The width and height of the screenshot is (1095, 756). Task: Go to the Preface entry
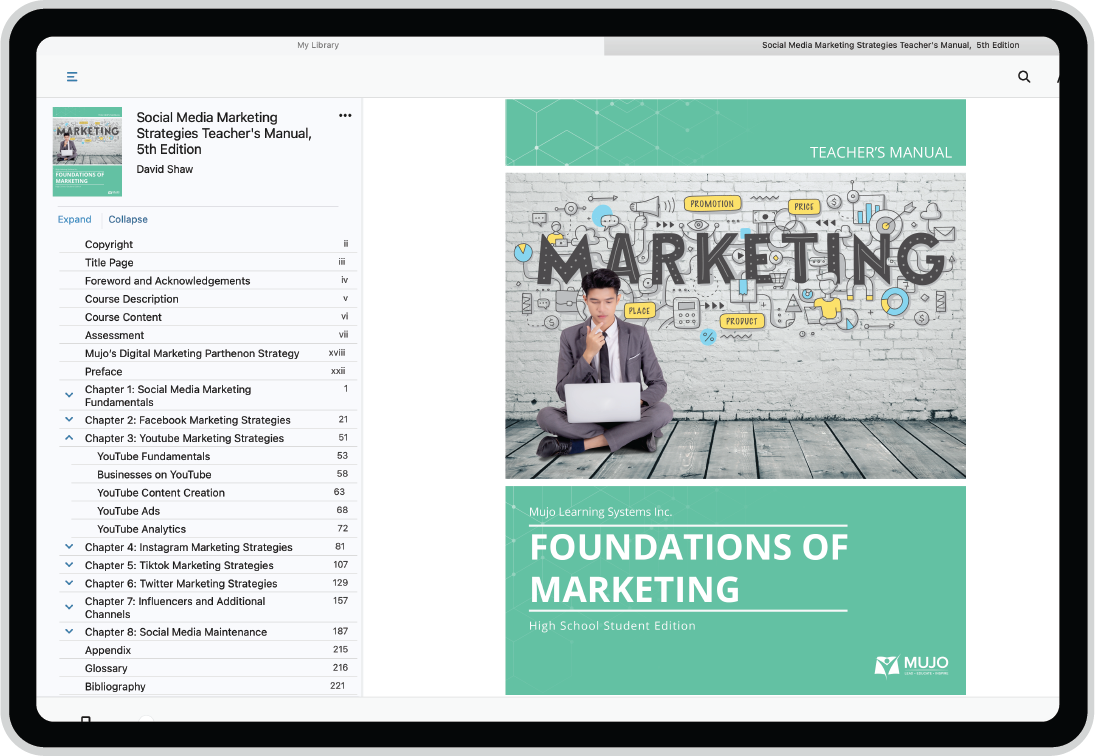click(x=208, y=371)
